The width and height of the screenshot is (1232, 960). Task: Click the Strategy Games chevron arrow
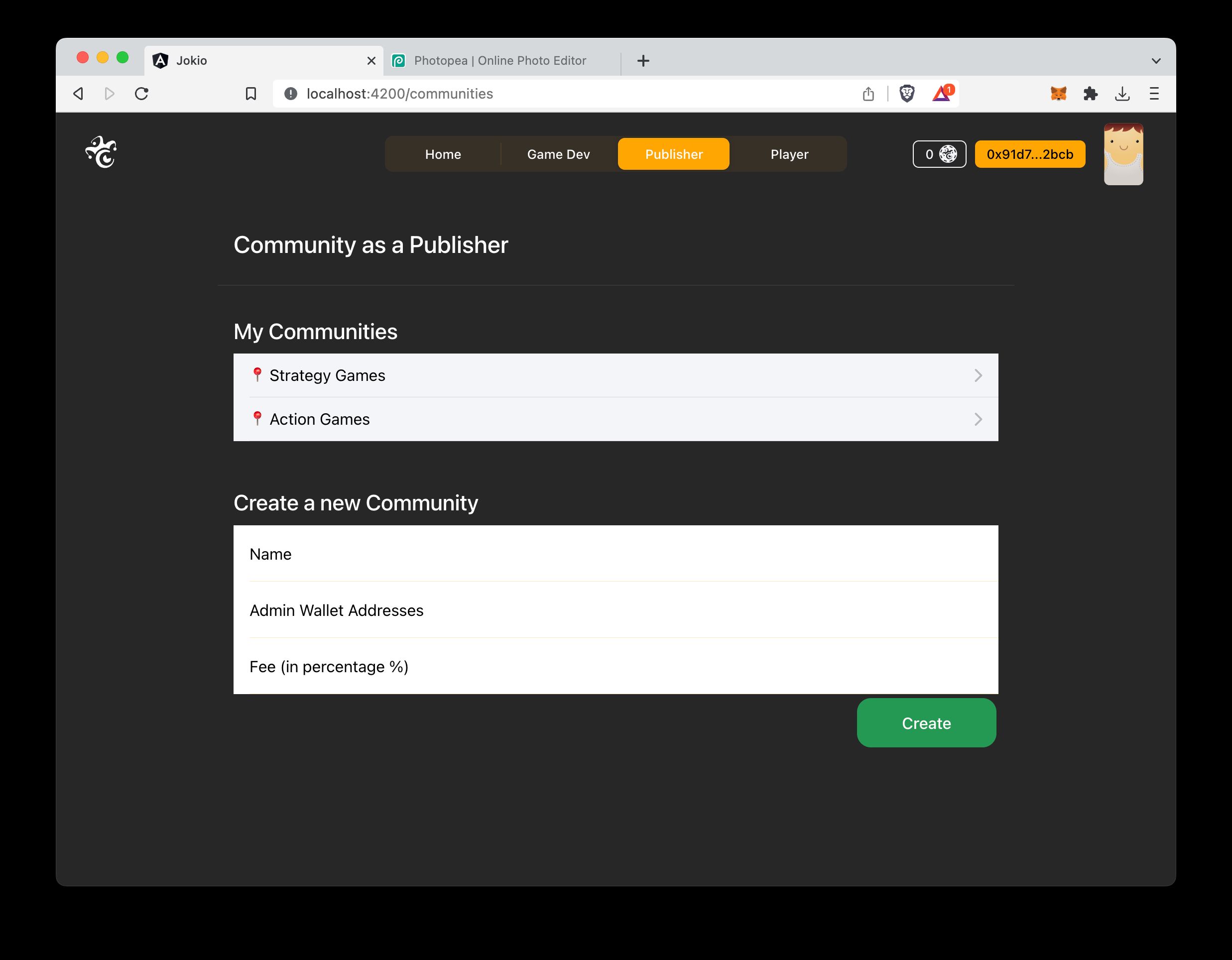(977, 375)
